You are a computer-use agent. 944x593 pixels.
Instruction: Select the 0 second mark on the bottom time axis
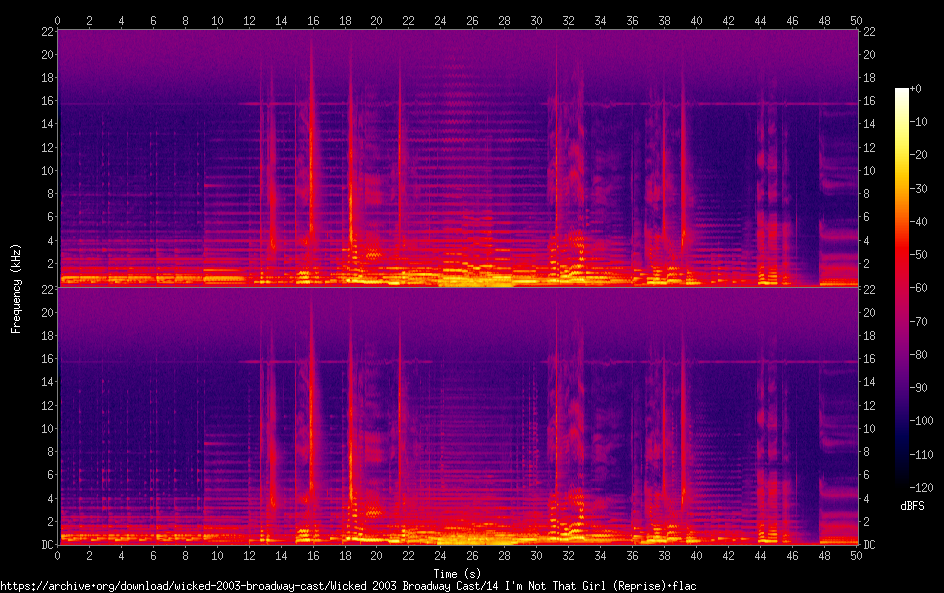[58, 556]
